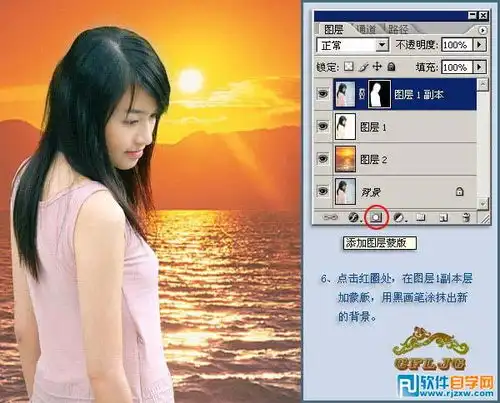Image resolution: width=500 pixels, height=403 pixels.
Task: Hide the 图层 1 layer eye
Action: 323,126
